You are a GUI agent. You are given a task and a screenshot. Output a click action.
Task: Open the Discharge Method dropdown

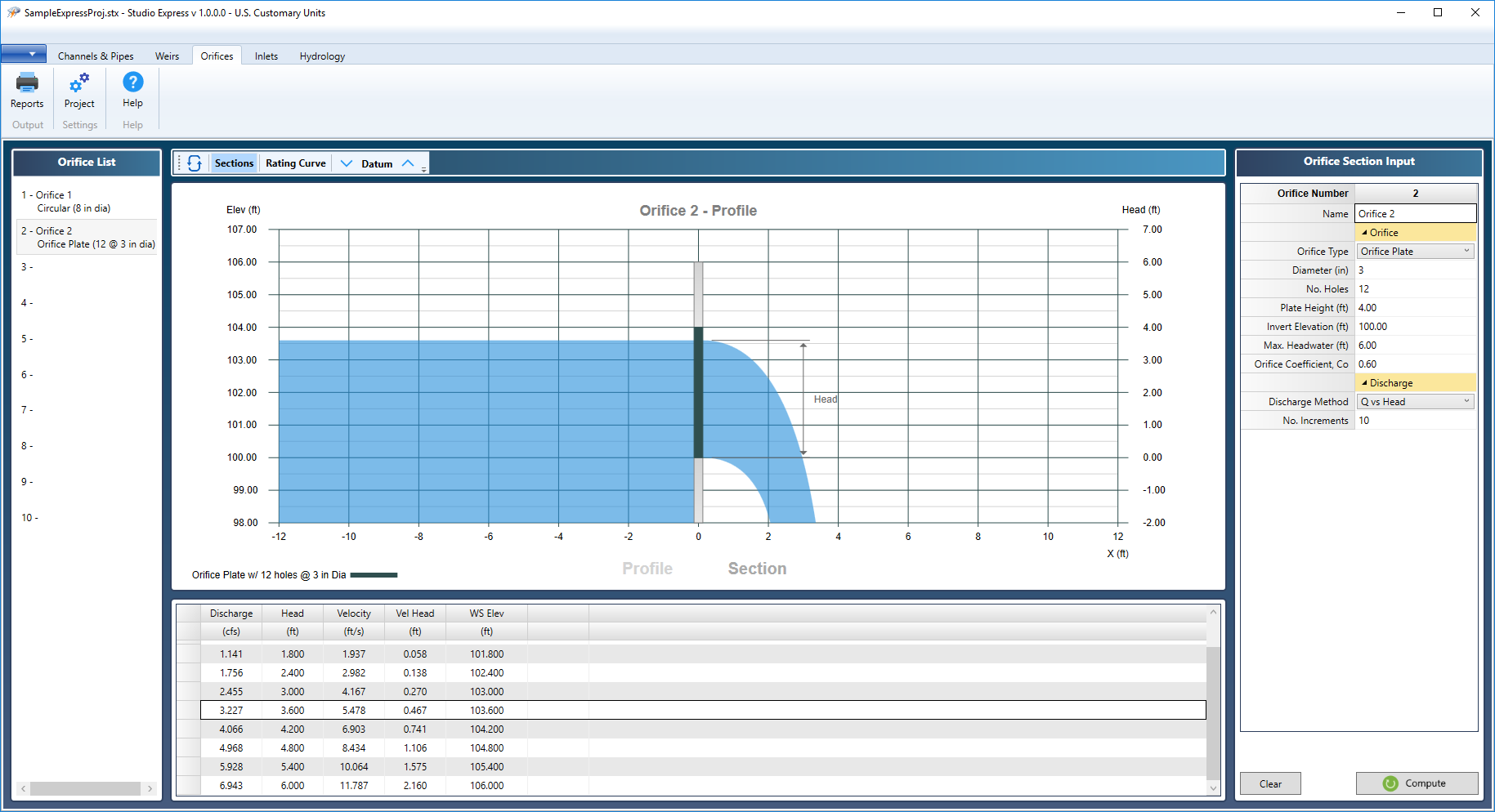(x=1465, y=401)
